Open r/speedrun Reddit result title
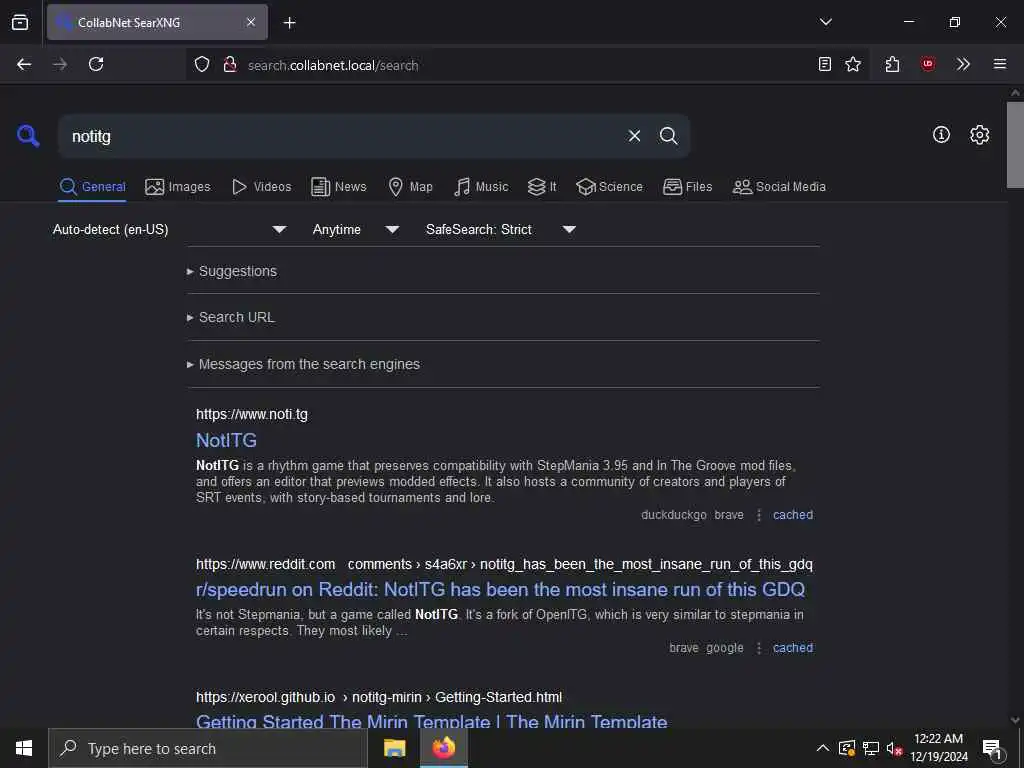The image size is (1024, 768). (500, 589)
